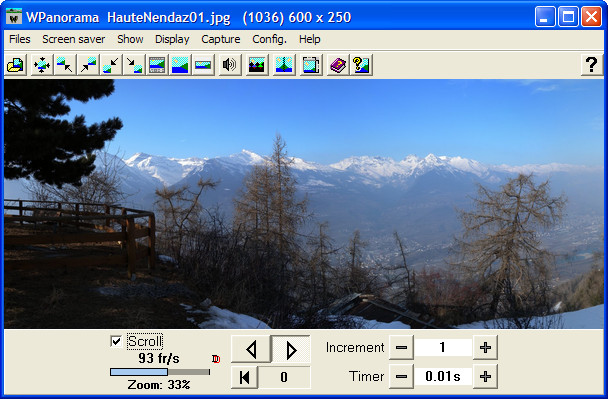Open the Config. menu
This screenshot has width=608, height=399.
(x=269, y=39)
